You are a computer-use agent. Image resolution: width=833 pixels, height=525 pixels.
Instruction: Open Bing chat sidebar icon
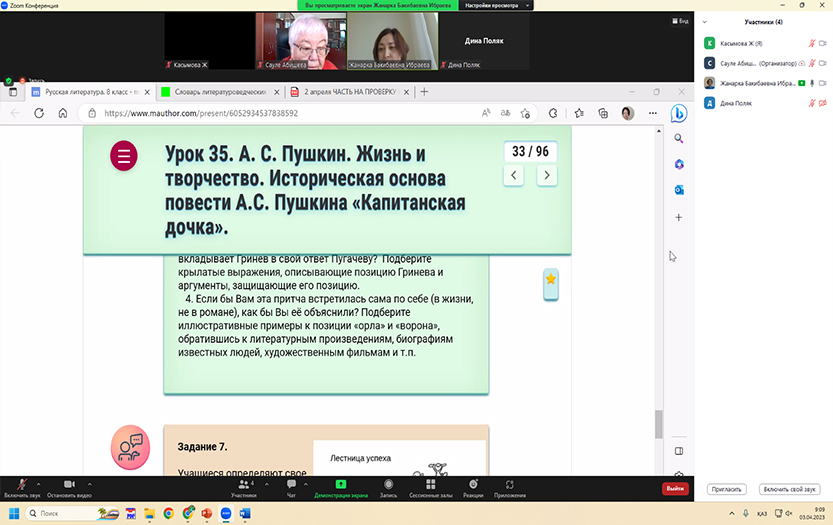pos(678,113)
